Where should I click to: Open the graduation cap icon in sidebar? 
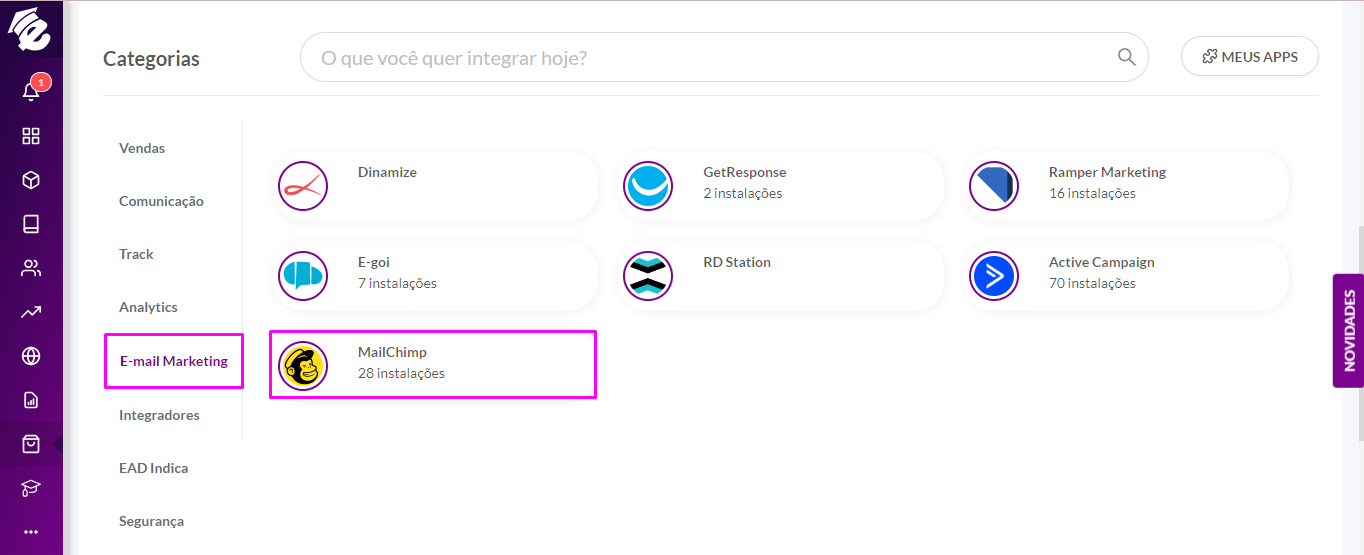[x=31, y=488]
